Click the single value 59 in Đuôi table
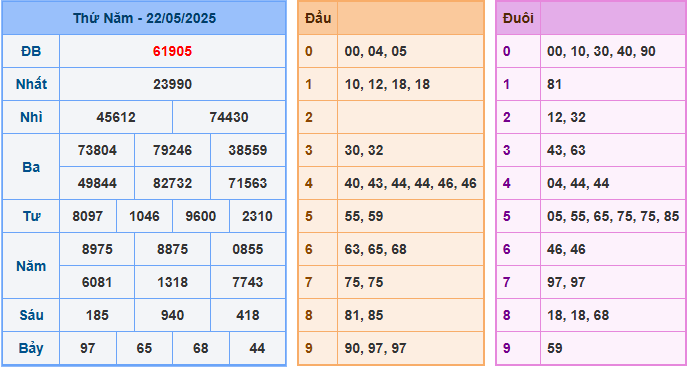Screen dimensions: 689x368 tap(555, 348)
